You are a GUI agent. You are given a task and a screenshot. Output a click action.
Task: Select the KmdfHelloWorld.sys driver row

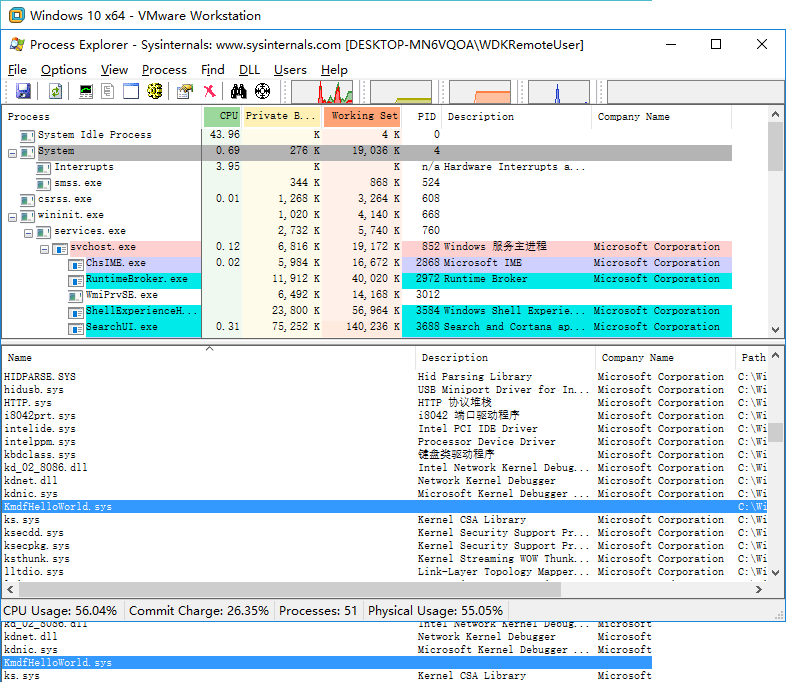[385, 507]
